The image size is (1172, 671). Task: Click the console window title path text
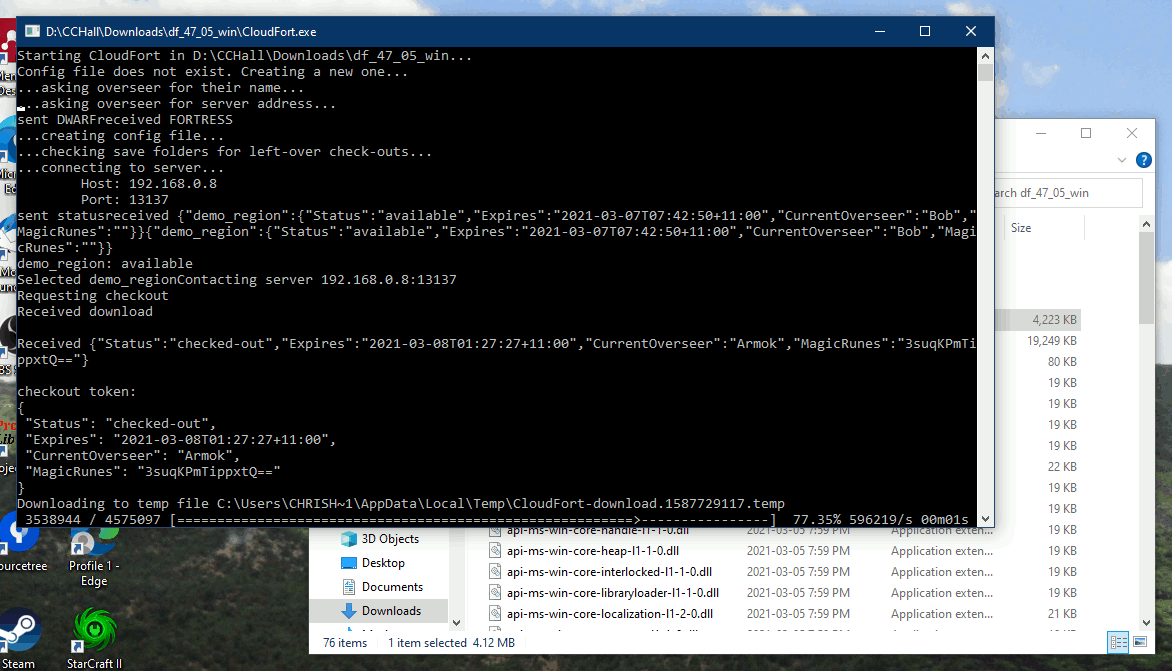tap(181, 31)
